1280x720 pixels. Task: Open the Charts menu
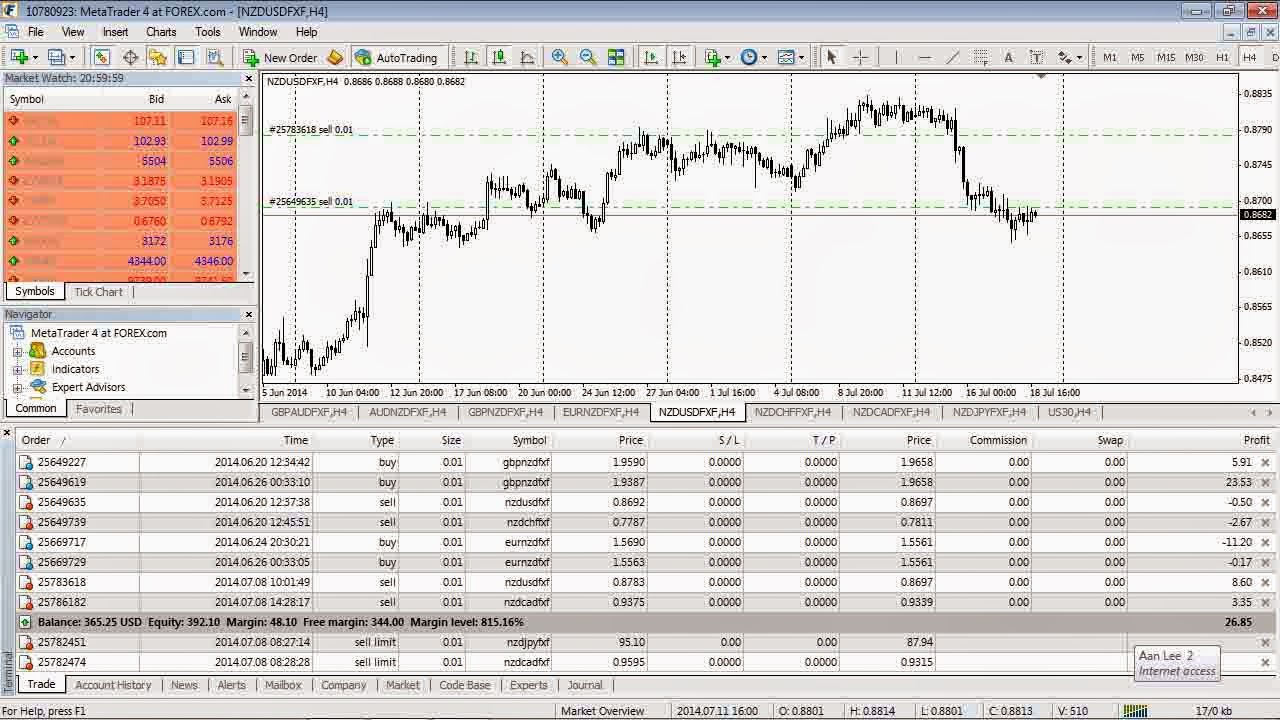(161, 32)
